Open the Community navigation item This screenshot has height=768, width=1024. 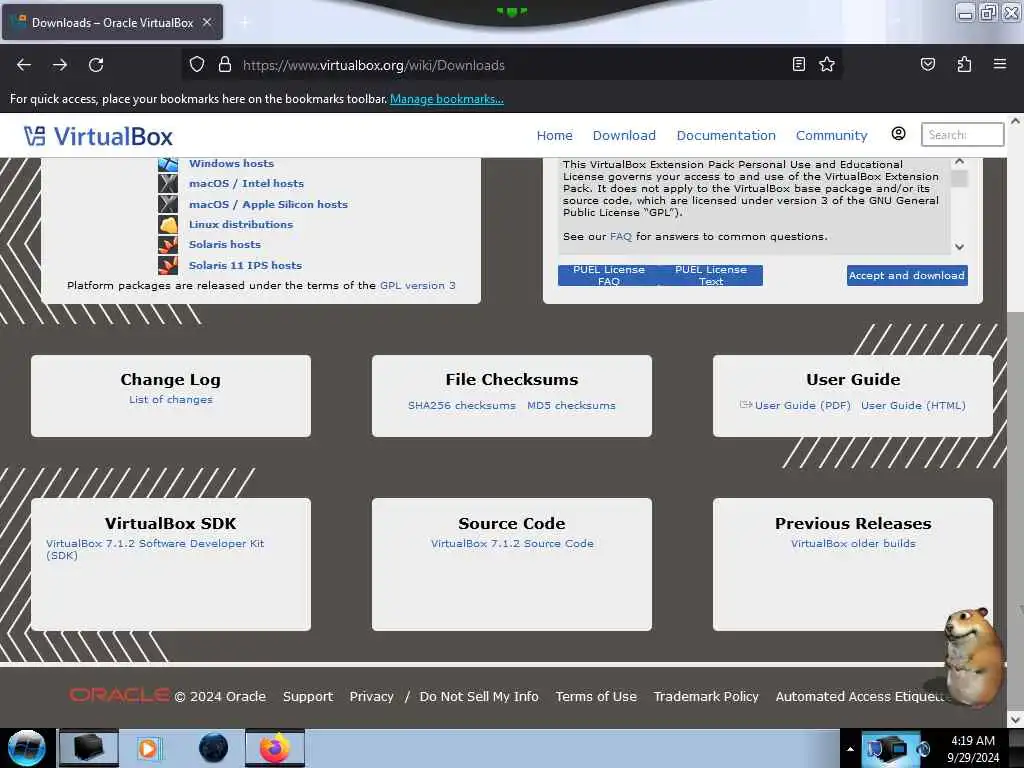[x=831, y=135]
